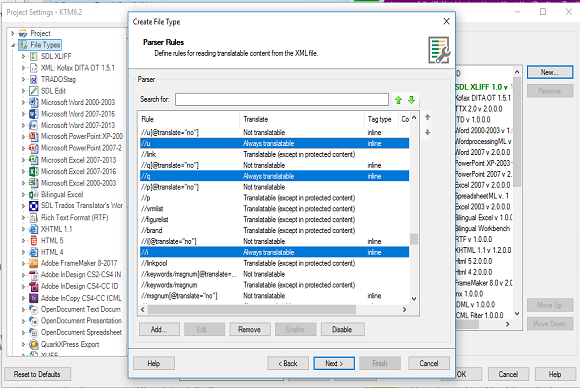Viewport: 580px width, 388px height.
Task: Click the Next > button
Action: pyautogui.click(x=334, y=363)
